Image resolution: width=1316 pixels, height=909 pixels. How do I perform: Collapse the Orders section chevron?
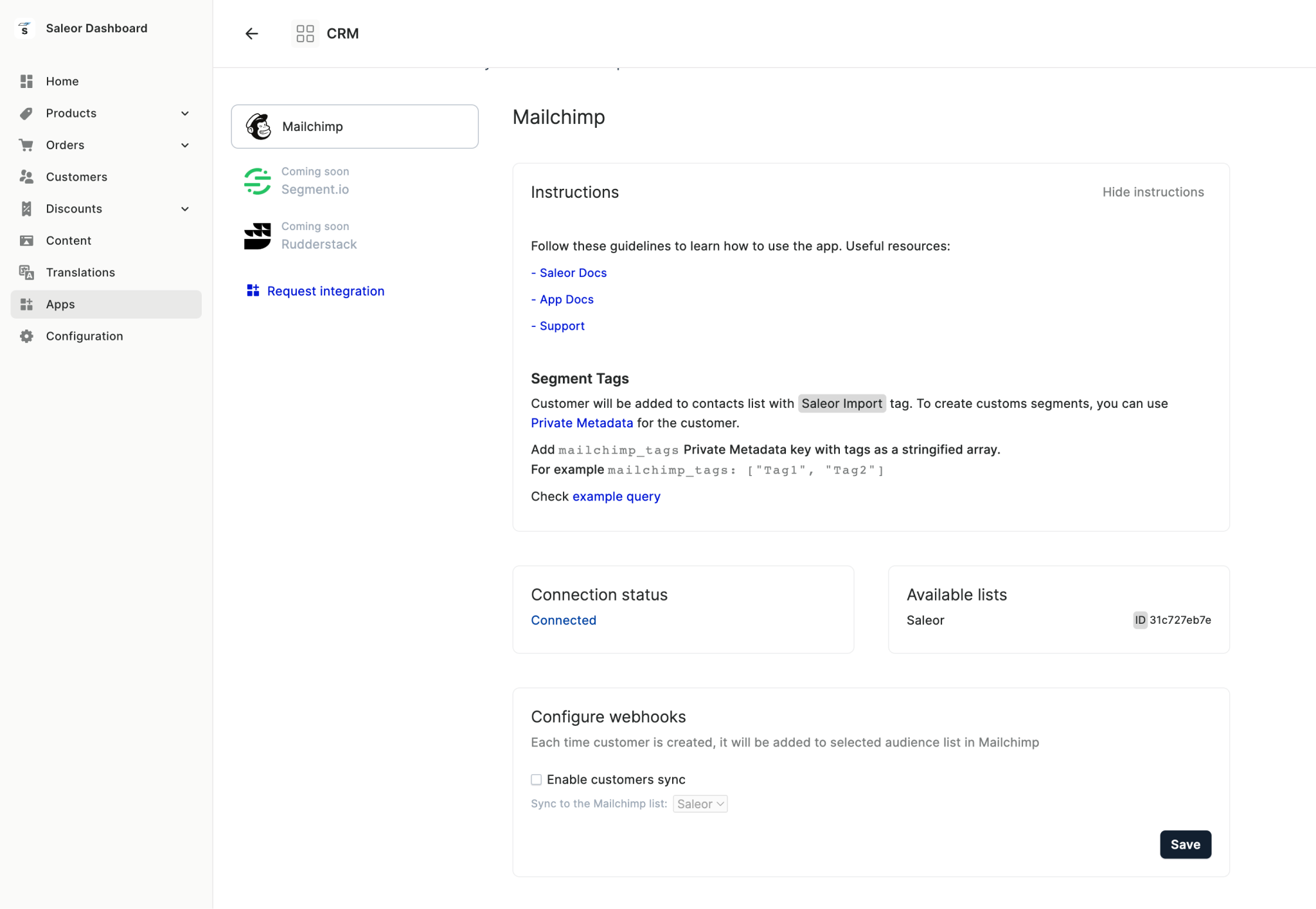point(185,145)
